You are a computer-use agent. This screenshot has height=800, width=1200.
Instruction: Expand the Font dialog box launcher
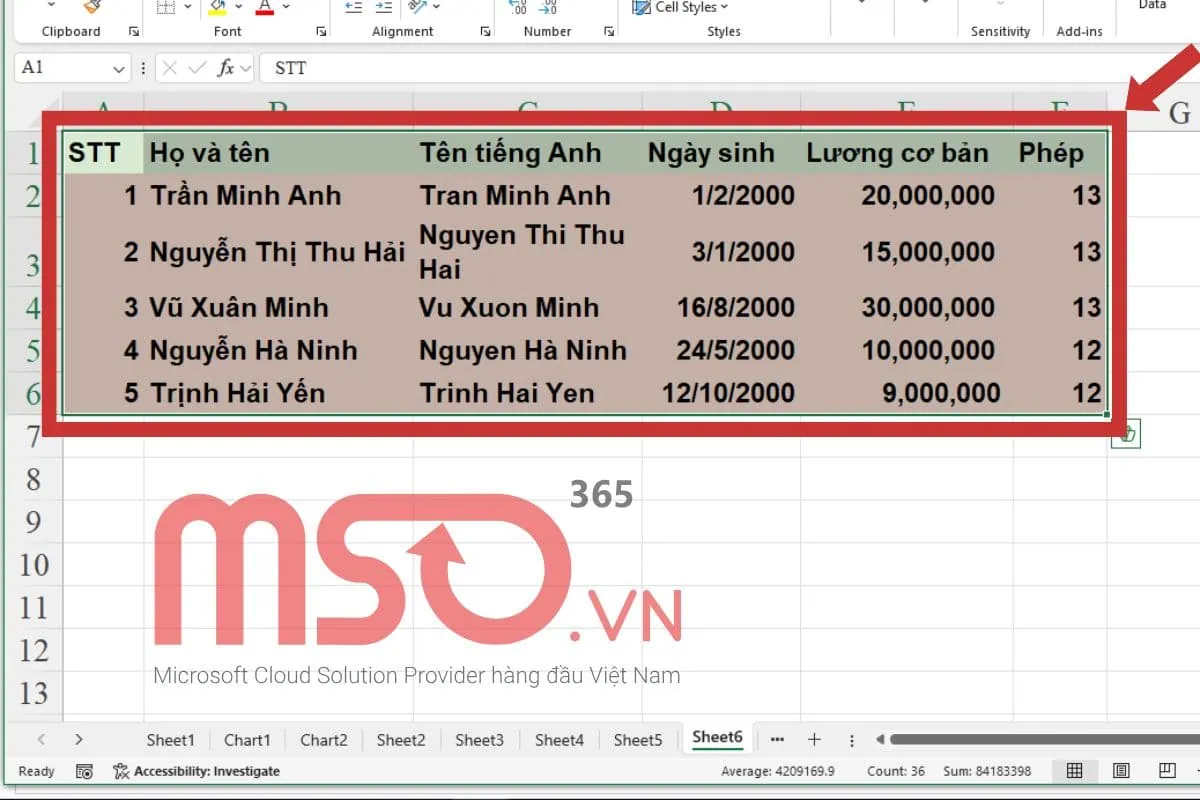point(321,31)
